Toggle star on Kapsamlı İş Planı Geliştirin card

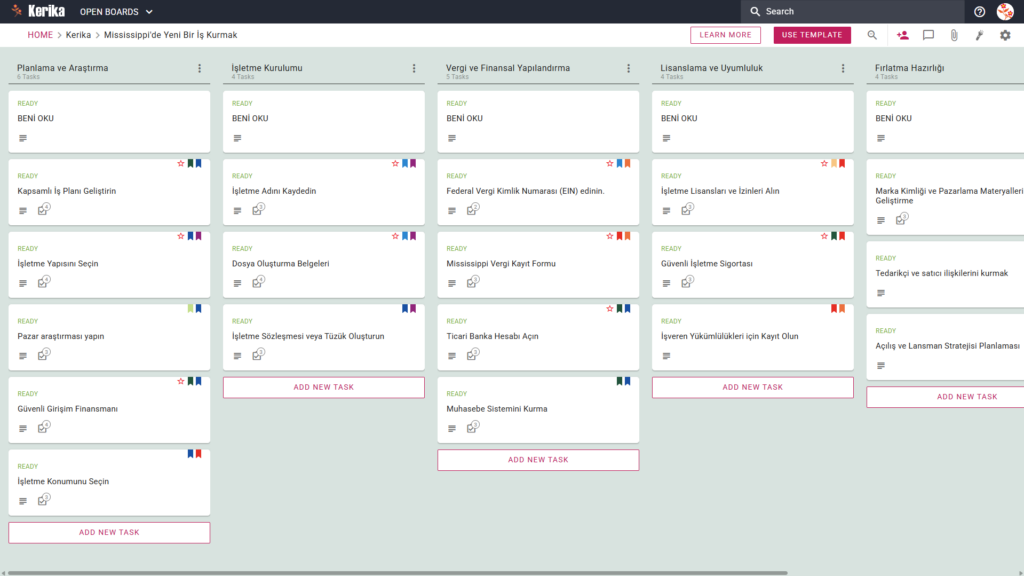[x=181, y=163]
